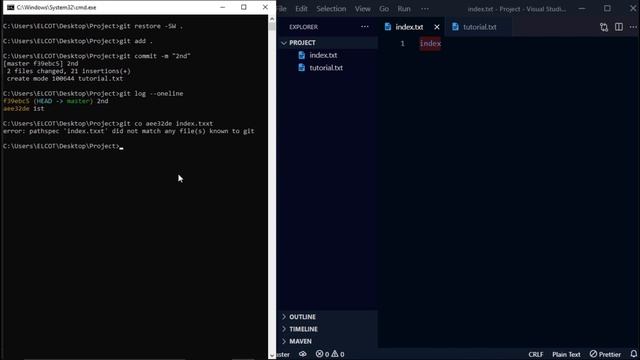
Task: Click Prettier formatter status item
Action: 605,354
